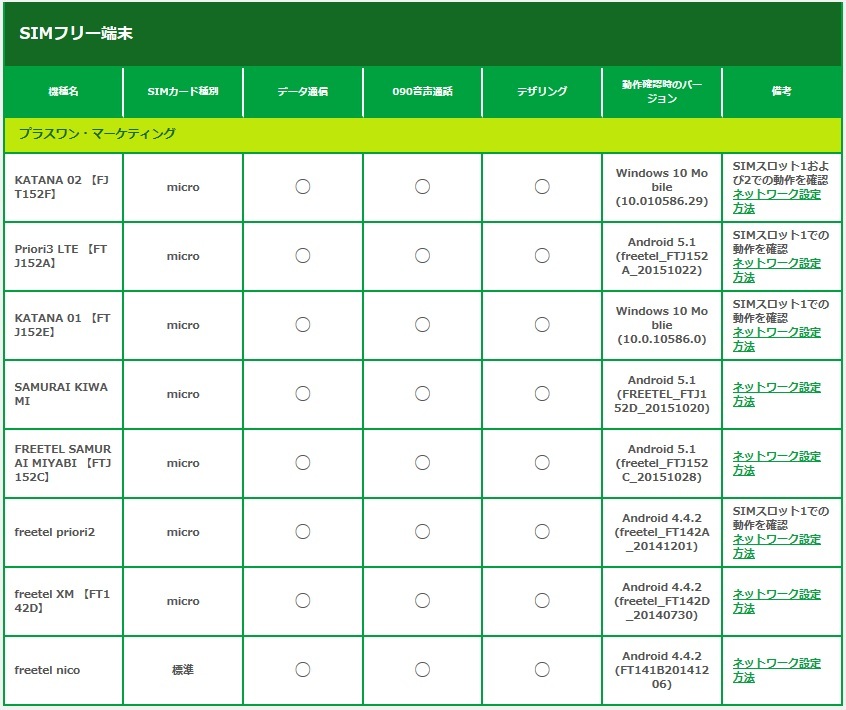
Task: Click the テザリング circle mark for freetel priori2
Action: [x=542, y=532]
